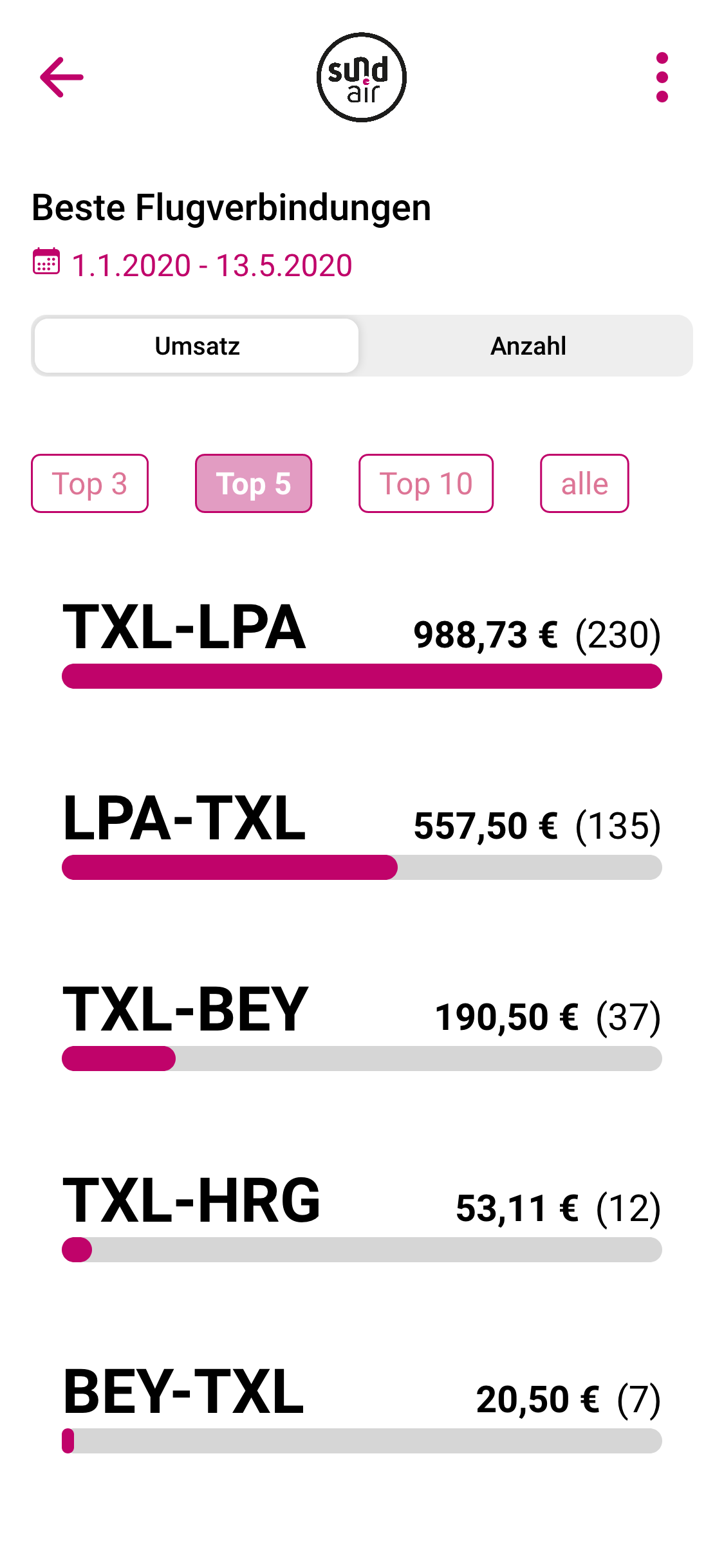Select the Top 3 filter
The image size is (724, 1568).
[x=89, y=483]
